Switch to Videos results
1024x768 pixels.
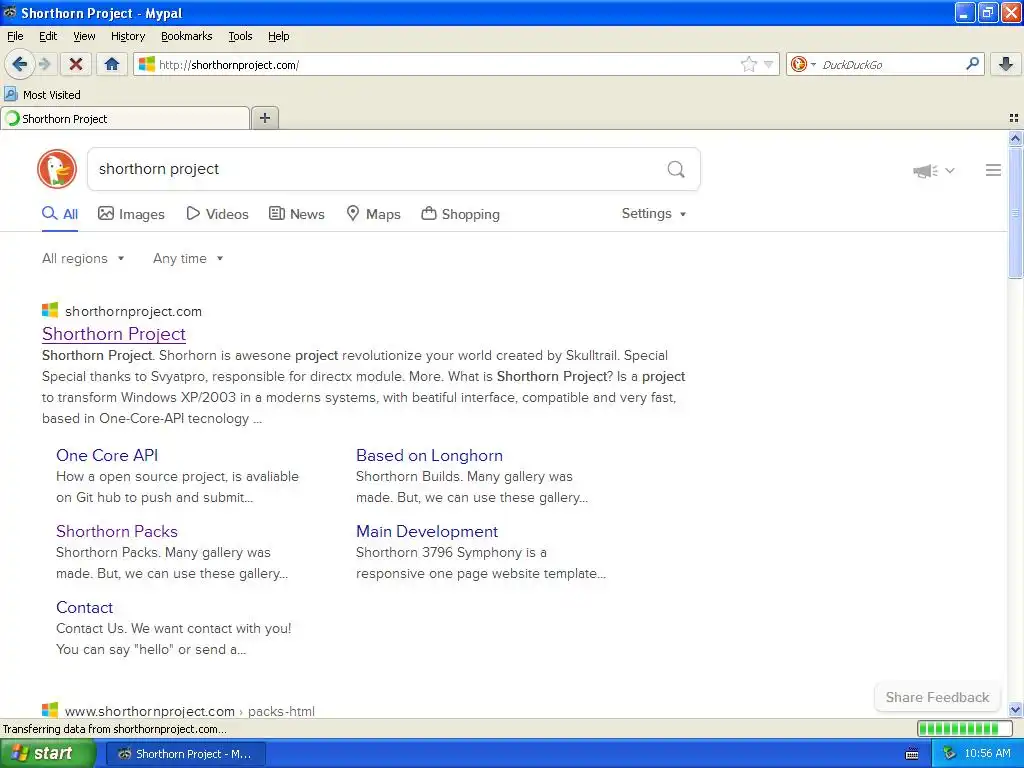click(217, 214)
